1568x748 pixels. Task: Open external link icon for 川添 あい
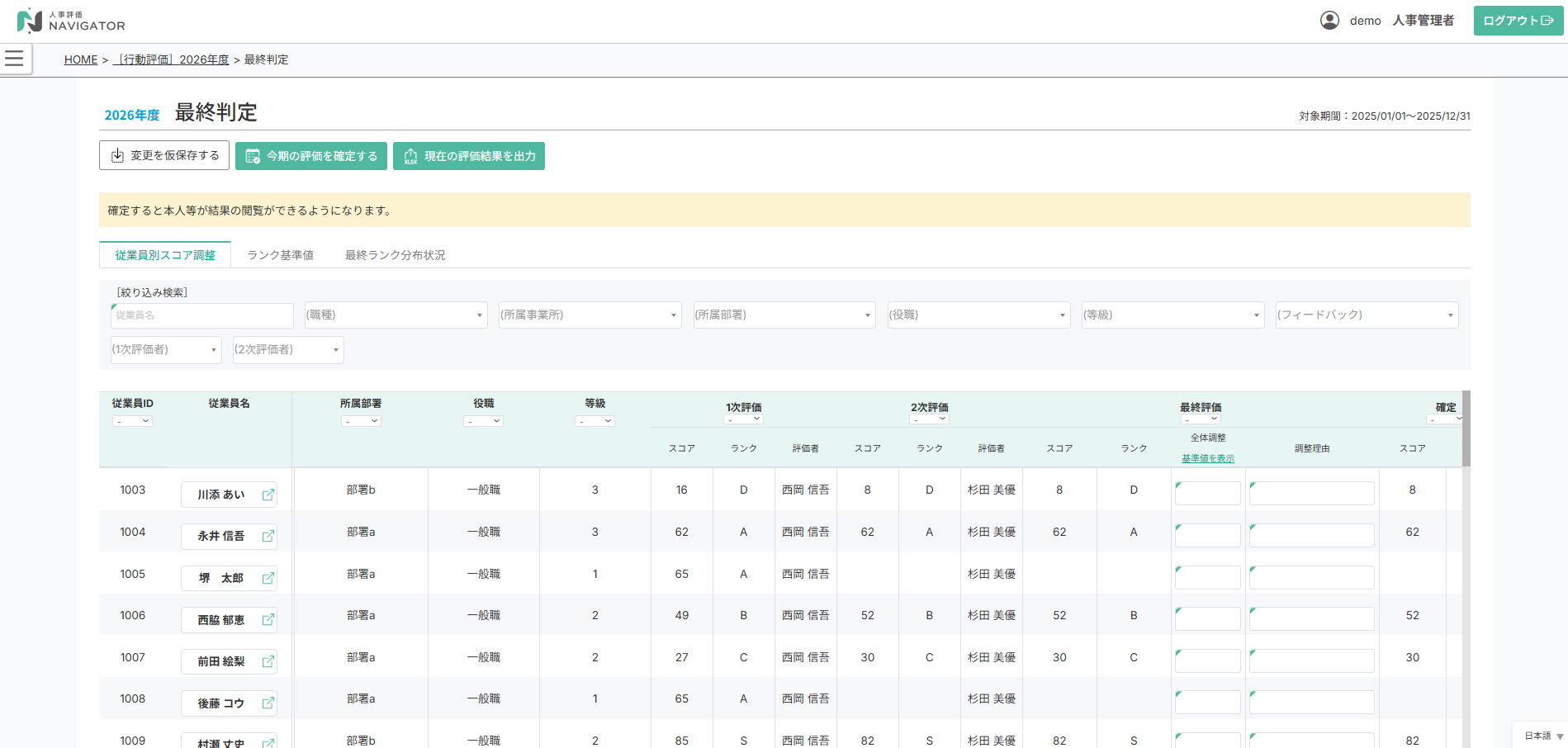pos(268,495)
